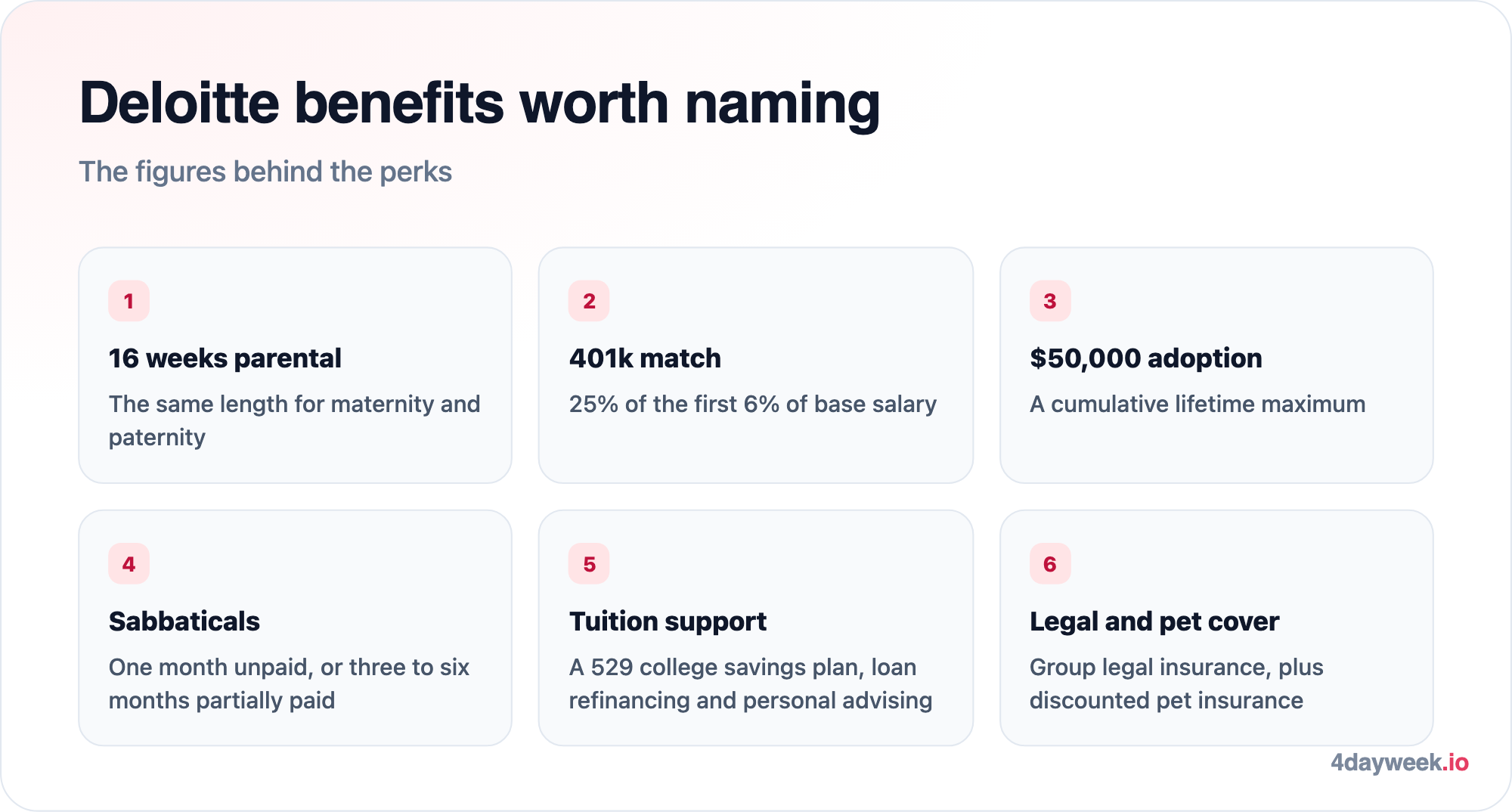The width and height of the screenshot is (1512, 812).
Task: Click the number 1 badge
Action: click(x=129, y=301)
